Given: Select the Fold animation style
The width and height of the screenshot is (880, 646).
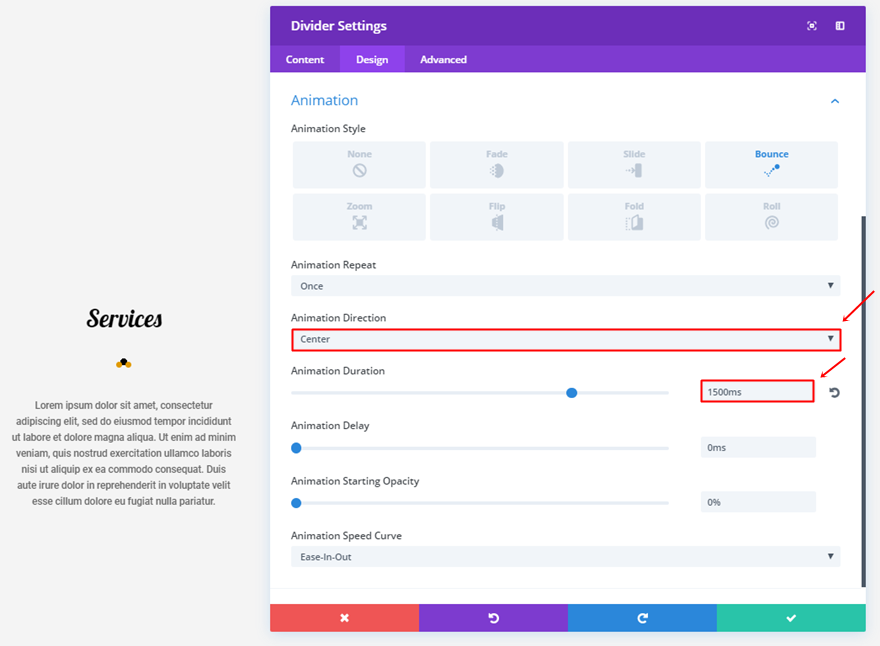Looking at the screenshot, I should [634, 217].
